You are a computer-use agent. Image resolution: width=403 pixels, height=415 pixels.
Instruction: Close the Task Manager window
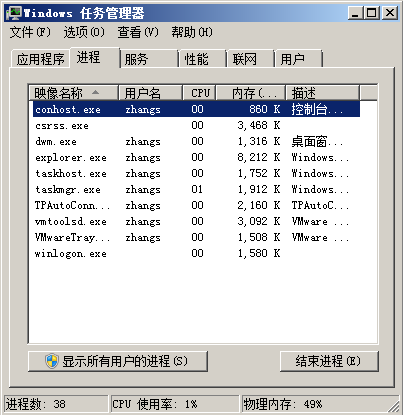tap(389, 13)
